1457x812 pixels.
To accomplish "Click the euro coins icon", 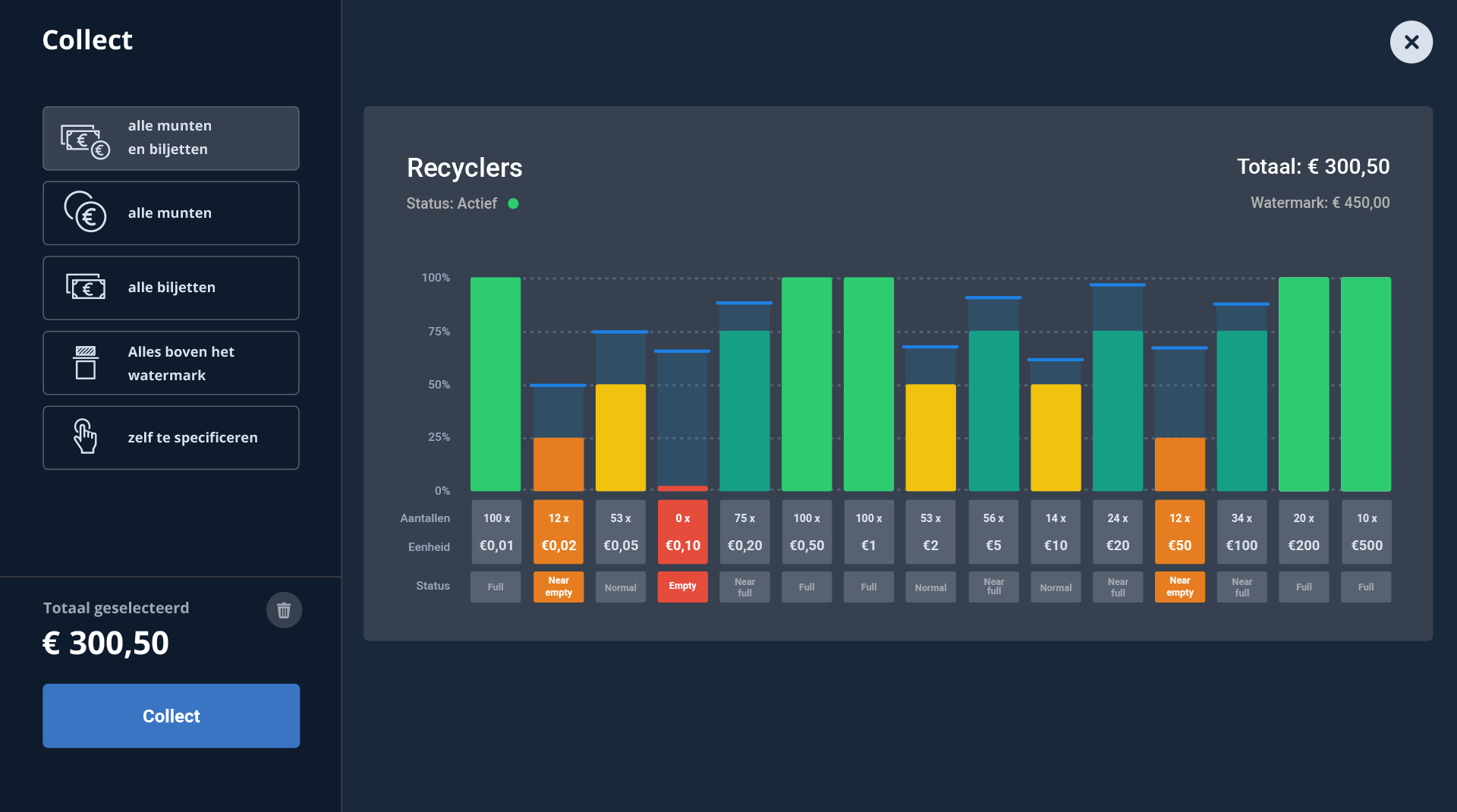I will 85,212.
